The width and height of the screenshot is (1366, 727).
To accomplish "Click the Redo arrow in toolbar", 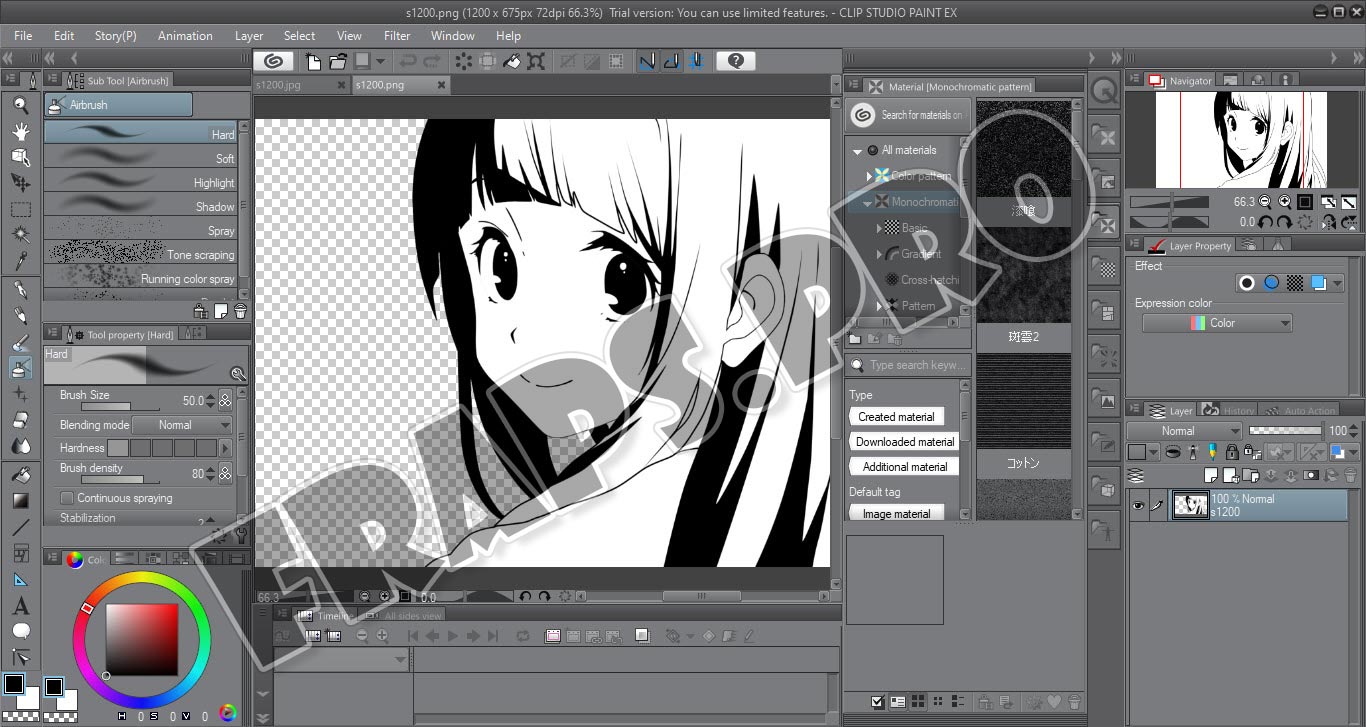I will [432, 61].
